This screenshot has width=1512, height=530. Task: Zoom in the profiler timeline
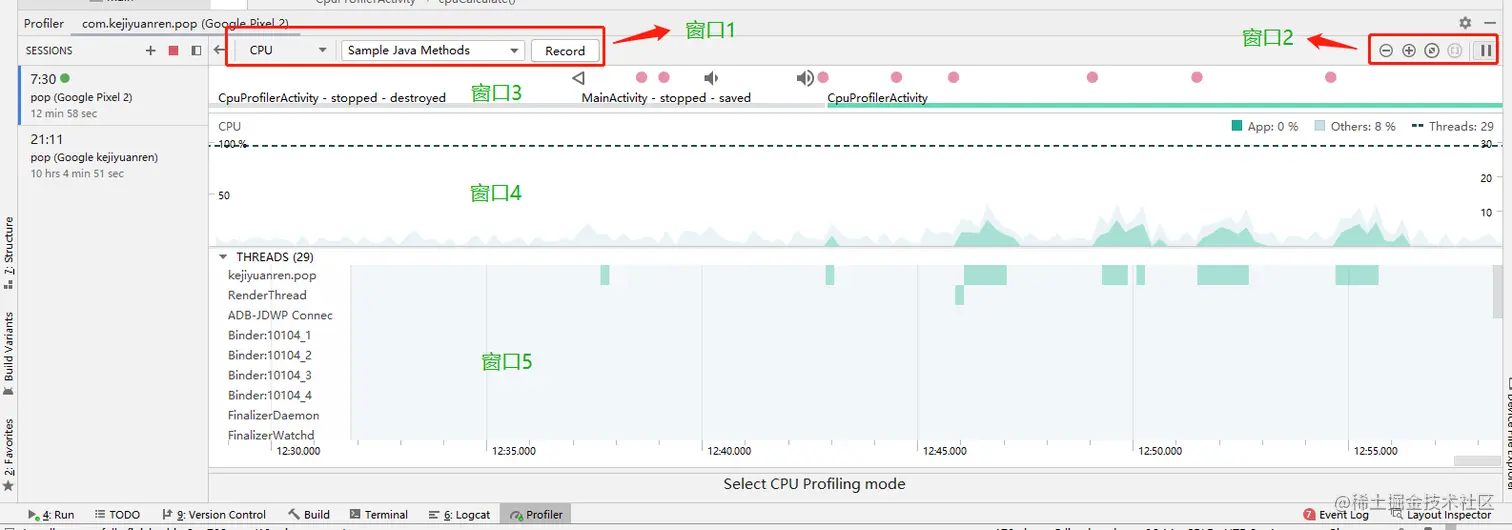[x=1409, y=50]
